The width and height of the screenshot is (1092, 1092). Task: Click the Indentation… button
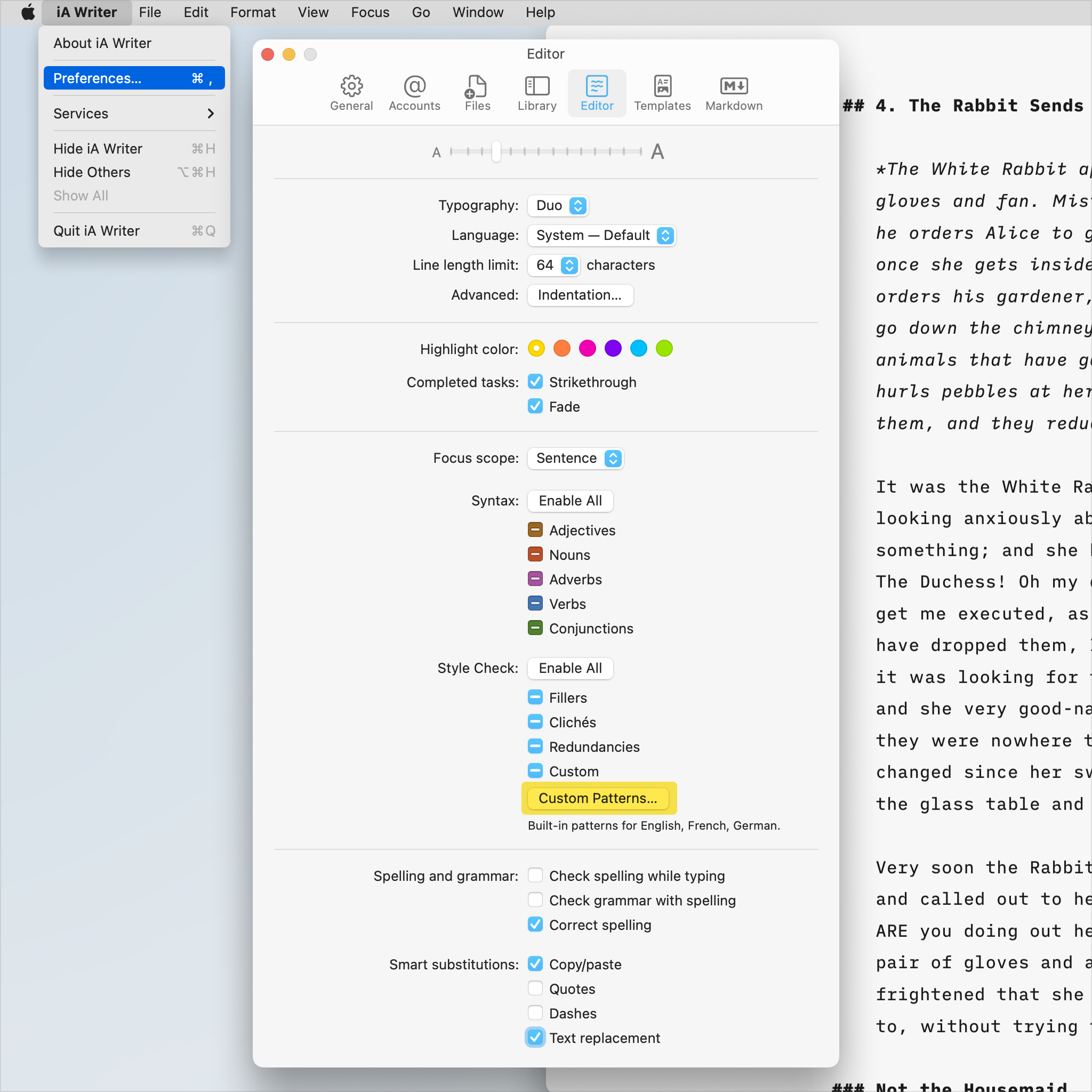[x=580, y=295]
